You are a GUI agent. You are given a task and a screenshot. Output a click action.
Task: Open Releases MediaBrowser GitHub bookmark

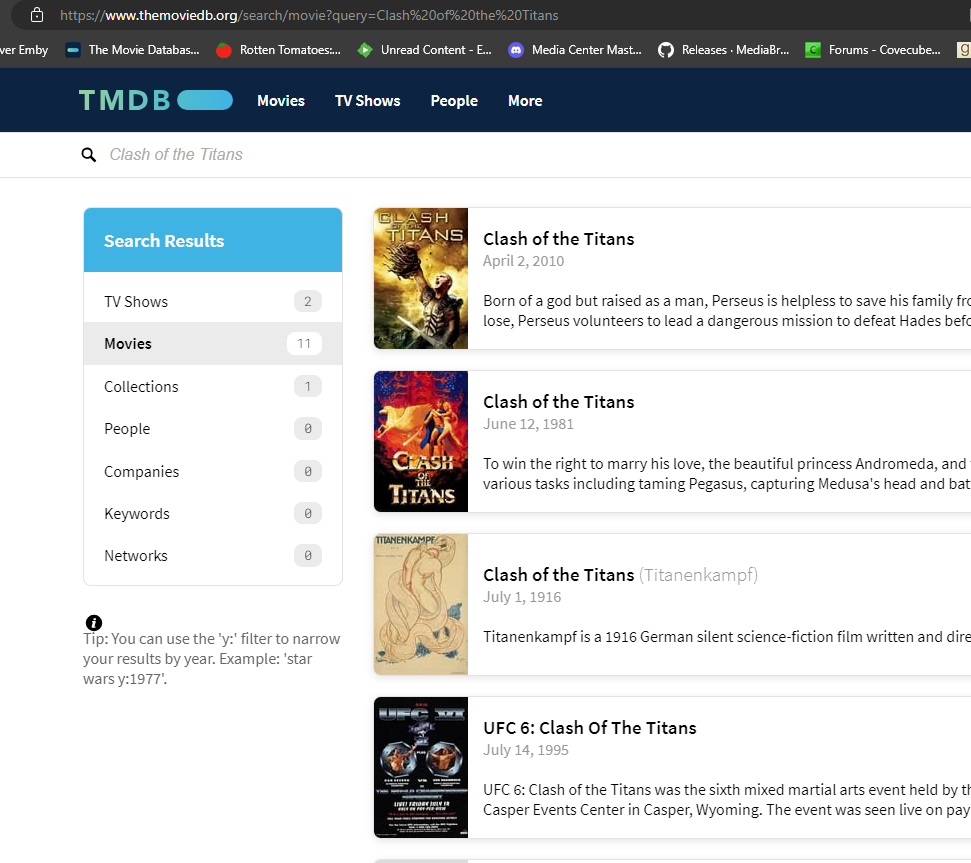pyautogui.click(x=724, y=50)
